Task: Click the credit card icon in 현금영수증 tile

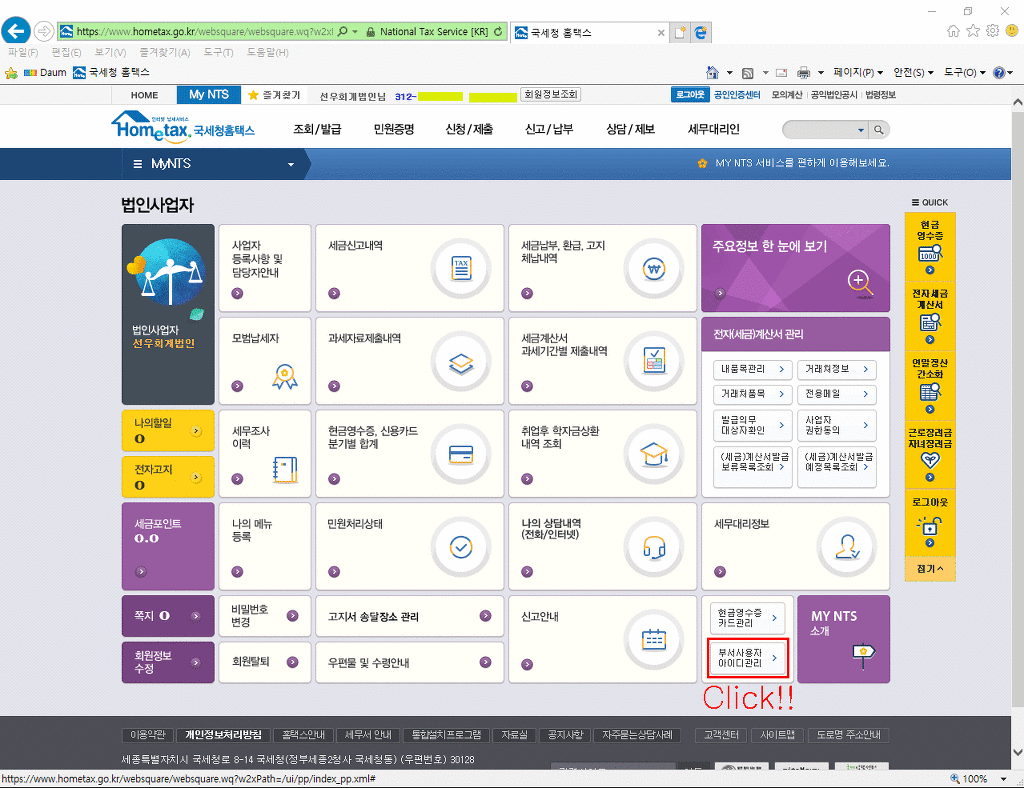Action: point(461,454)
